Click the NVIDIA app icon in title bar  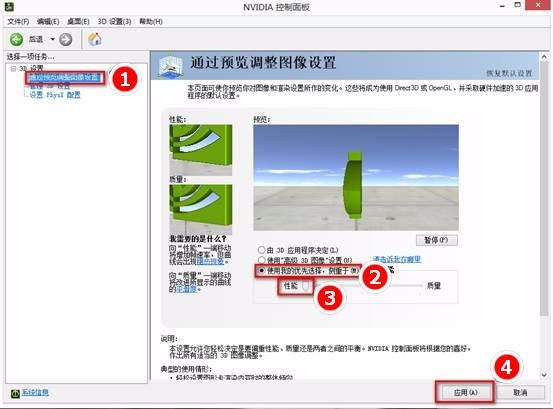point(8,6)
